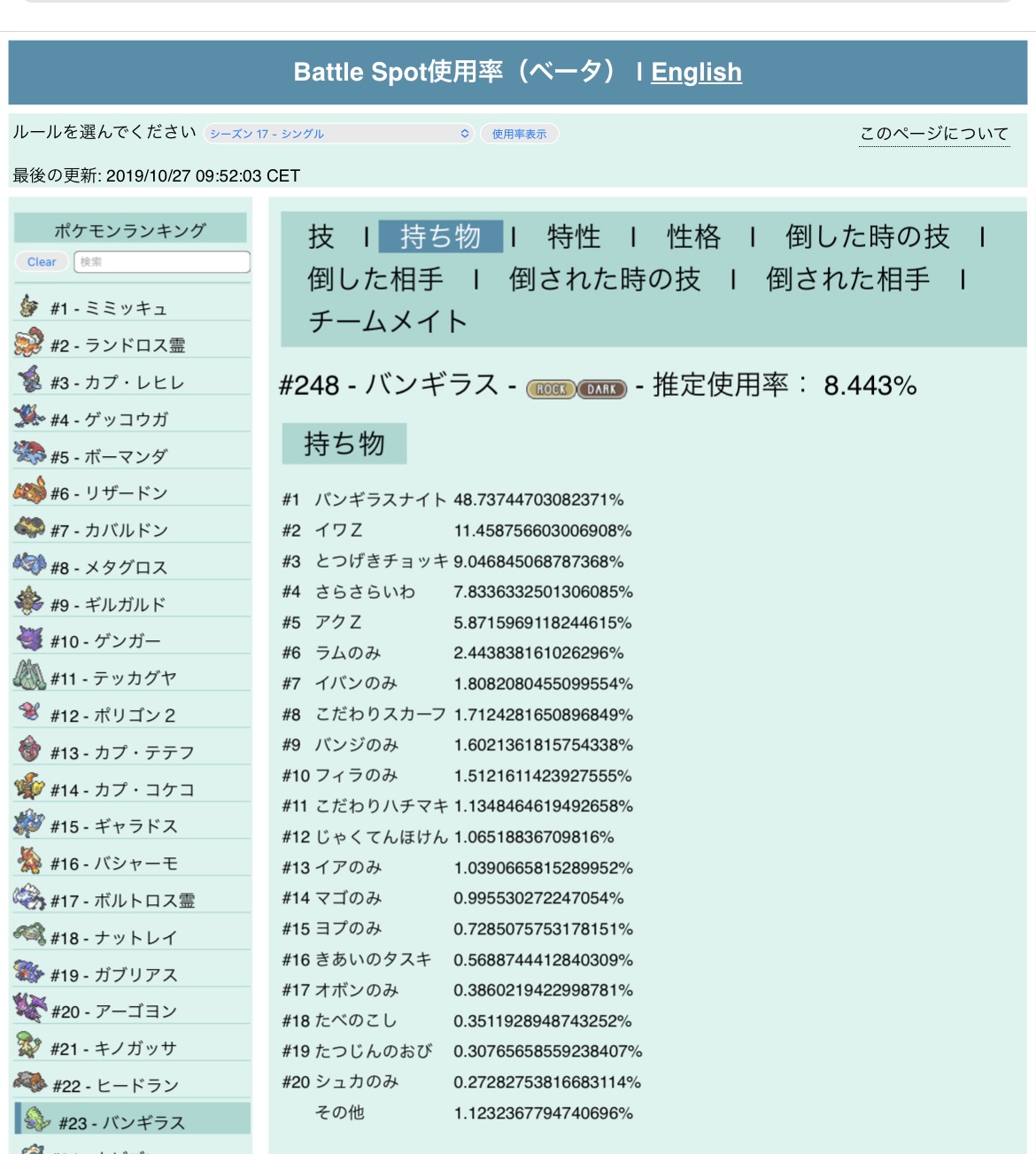Click the ゲッコウガ sprite icon

click(x=29, y=416)
